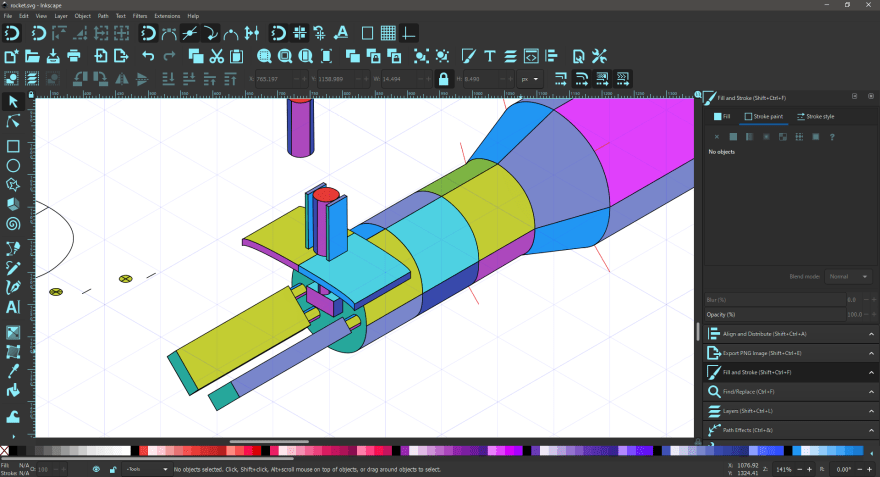The image size is (880, 477).
Task: Select the 3D box tool
Action: tap(13, 204)
